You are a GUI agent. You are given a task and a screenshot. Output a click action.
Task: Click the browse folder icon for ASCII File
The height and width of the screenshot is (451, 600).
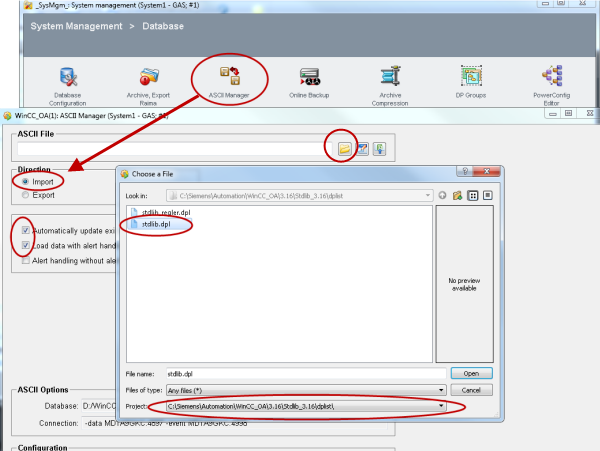pyautogui.click(x=343, y=148)
